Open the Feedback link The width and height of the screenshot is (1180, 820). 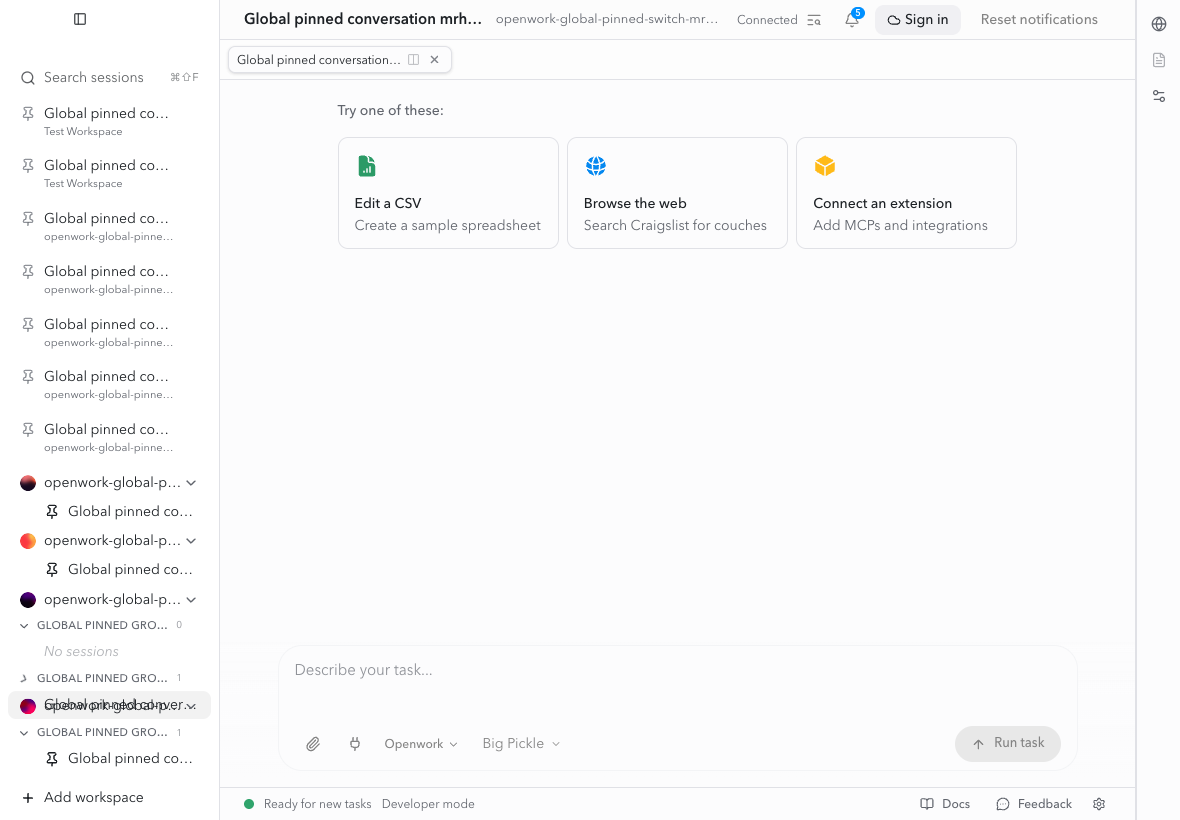coord(1034,804)
